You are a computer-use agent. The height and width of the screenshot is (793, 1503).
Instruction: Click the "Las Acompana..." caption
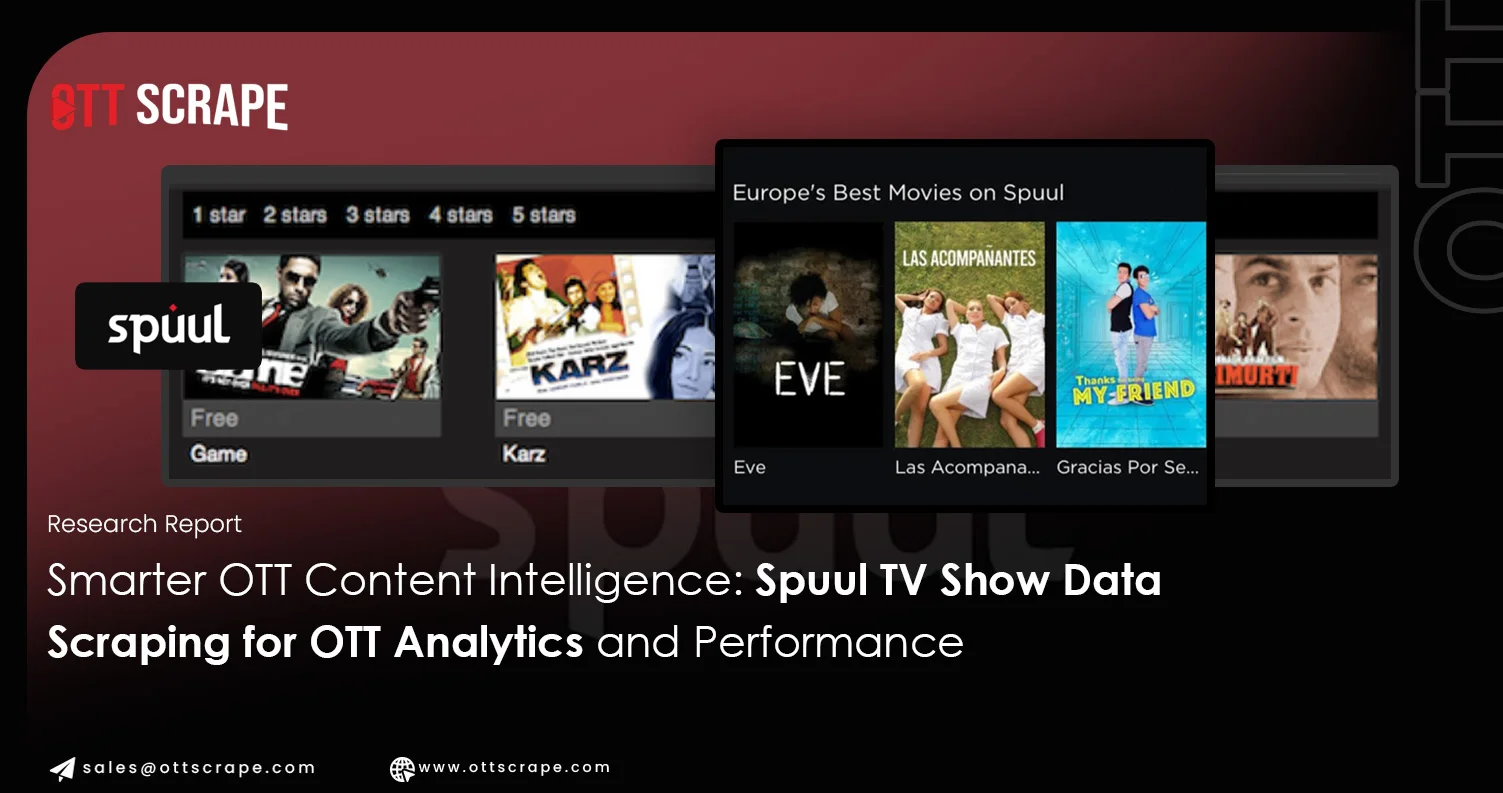(x=967, y=467)
